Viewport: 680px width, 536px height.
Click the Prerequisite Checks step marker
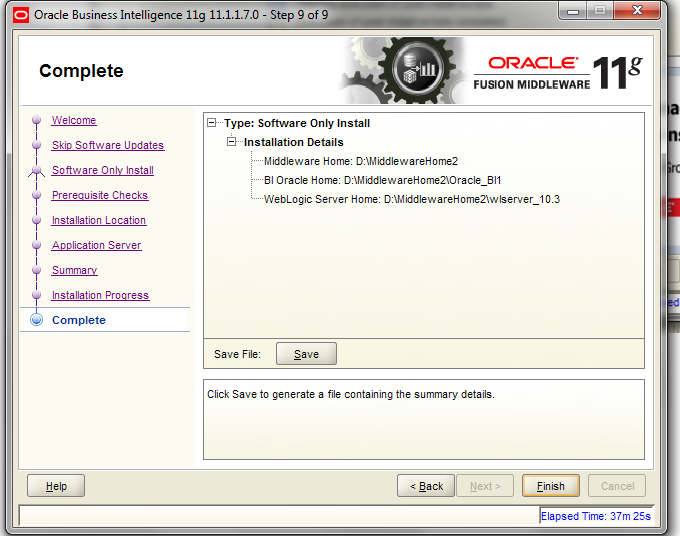pos(36,195)
